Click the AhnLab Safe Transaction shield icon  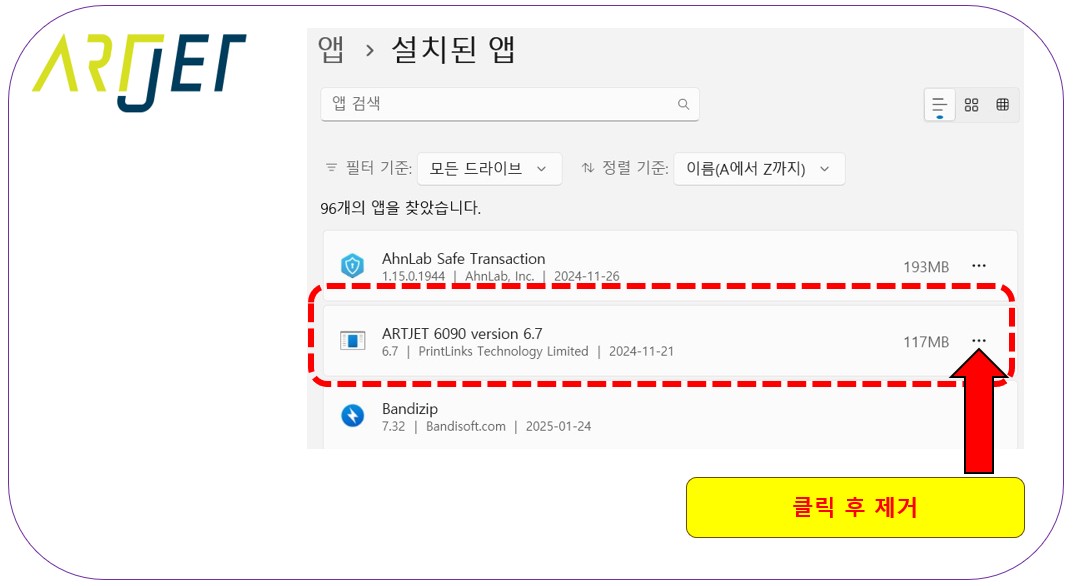coord(352,266)
